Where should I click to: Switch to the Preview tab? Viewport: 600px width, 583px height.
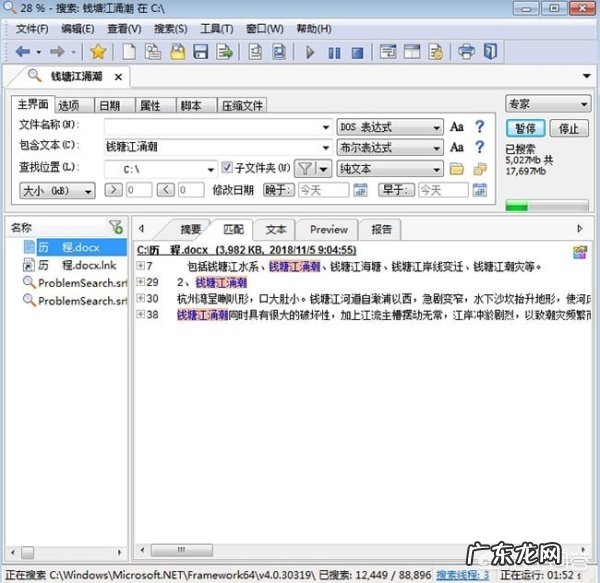click(x=329, y=229)
